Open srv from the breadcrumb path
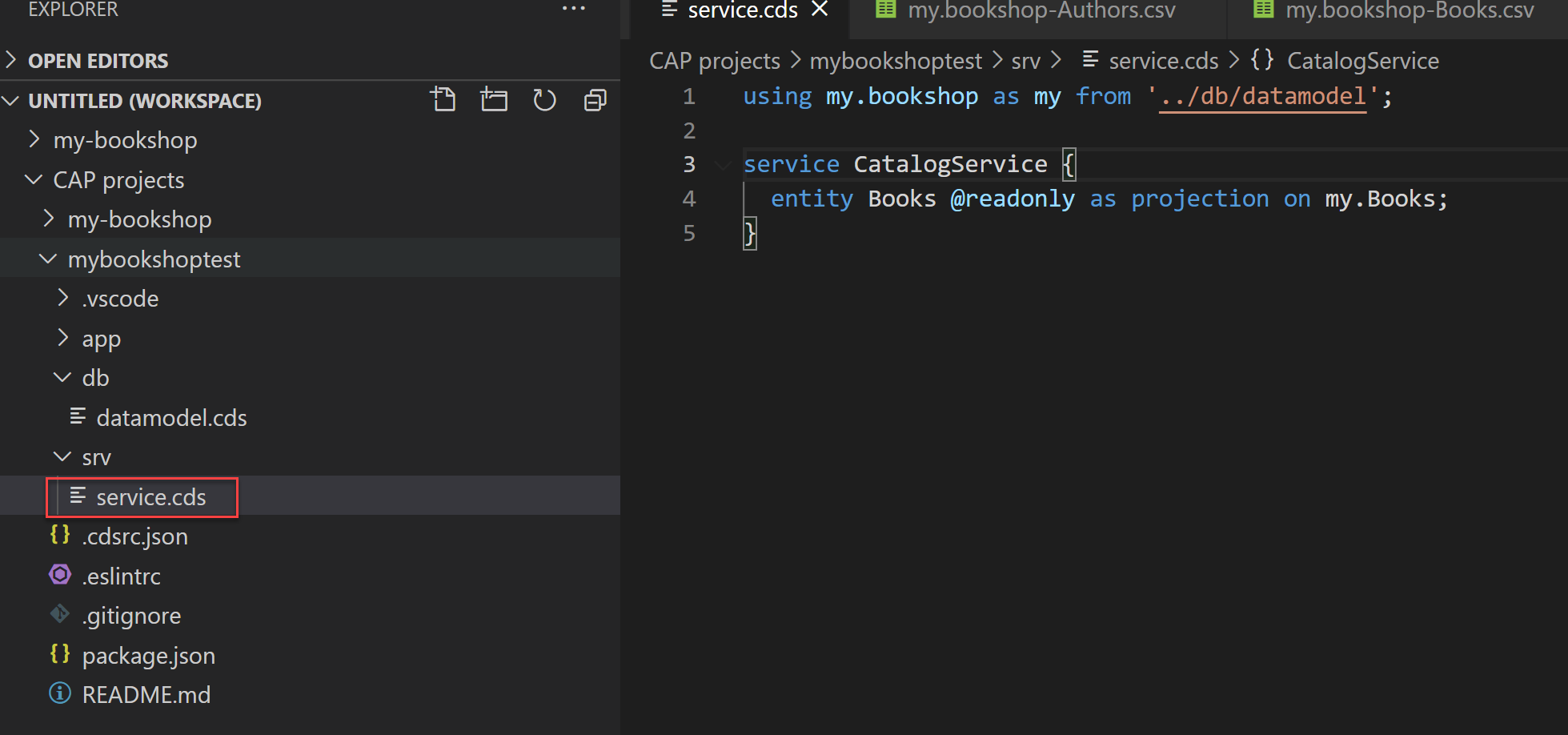1568x735 pixels. click(1025, 59)
